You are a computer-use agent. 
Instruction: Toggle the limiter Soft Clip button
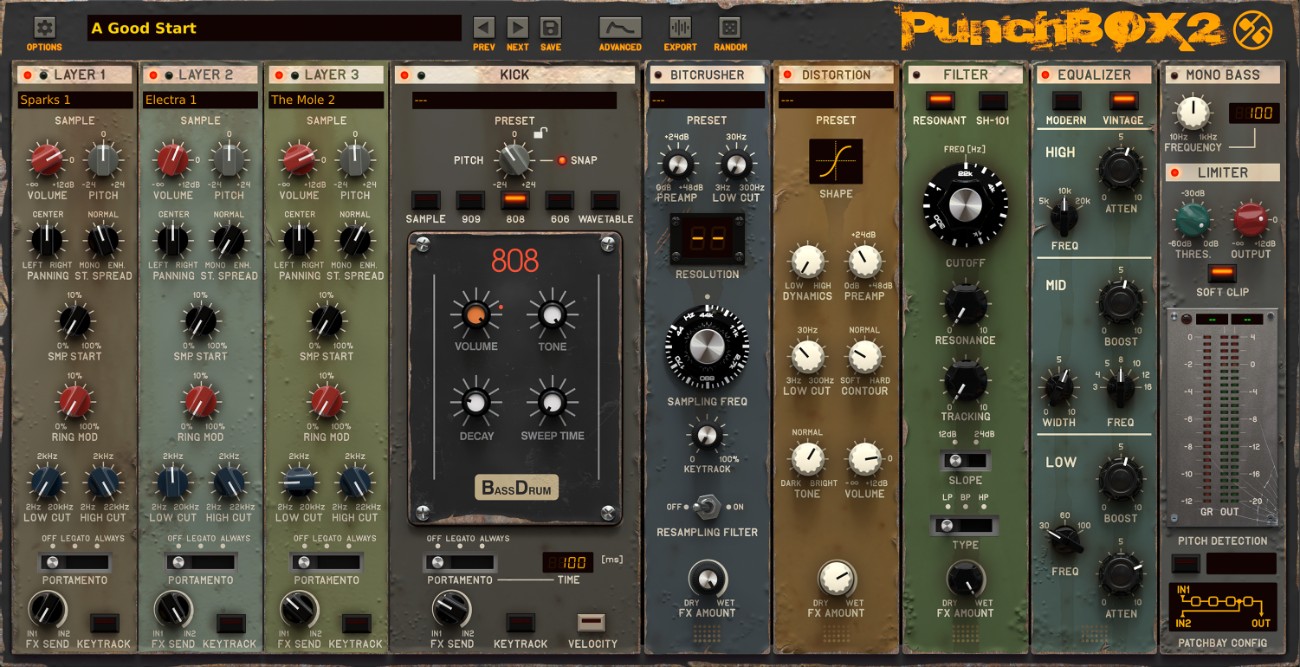pos(1222,273)
